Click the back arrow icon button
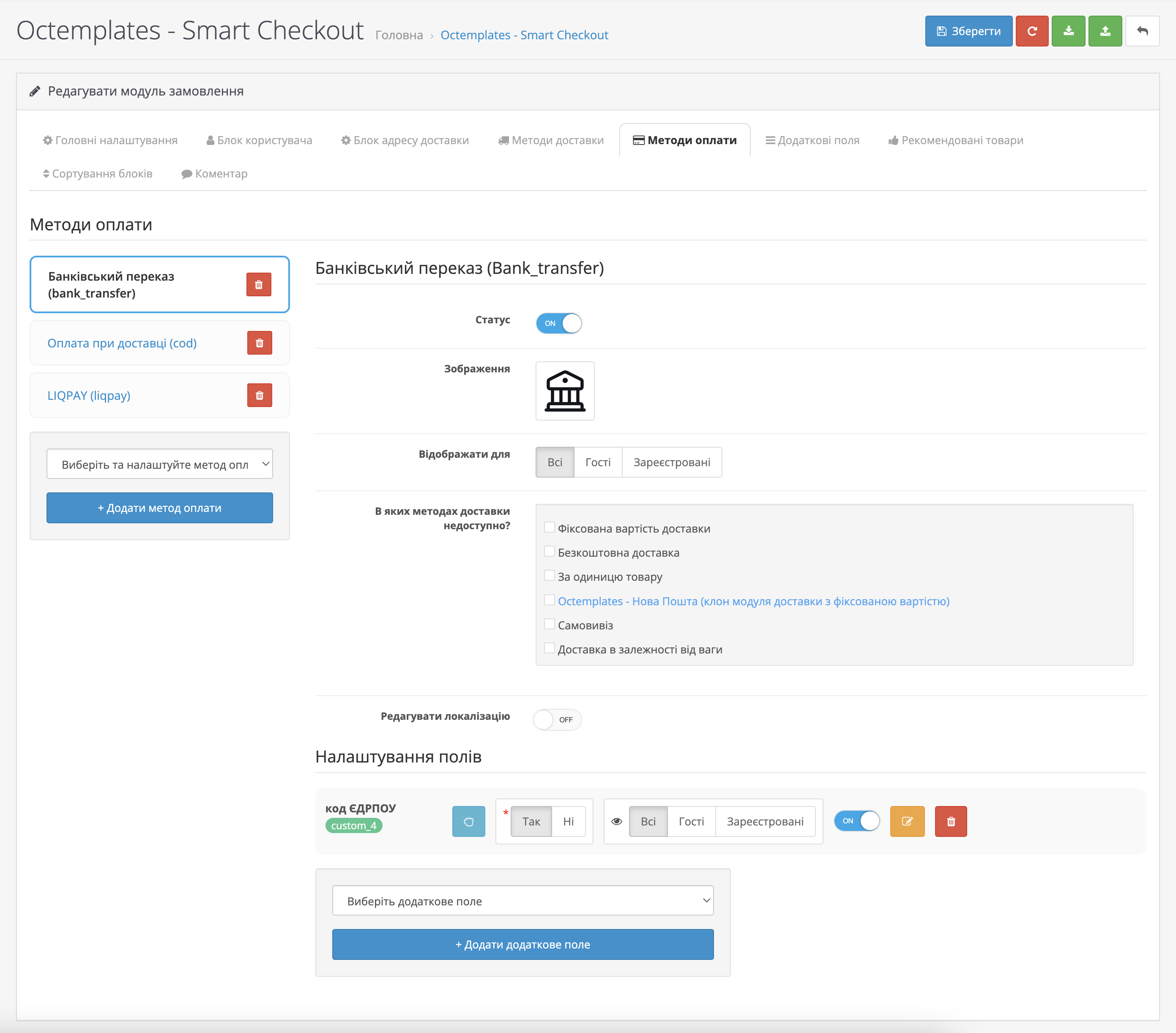 tap(1142, 31)
